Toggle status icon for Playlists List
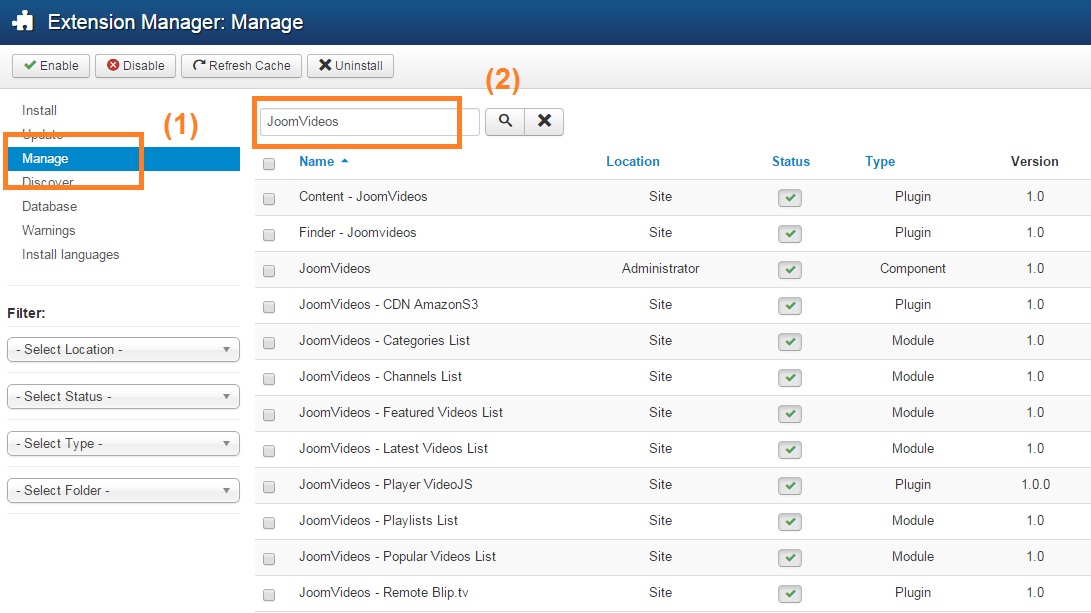 click(790, 522)
